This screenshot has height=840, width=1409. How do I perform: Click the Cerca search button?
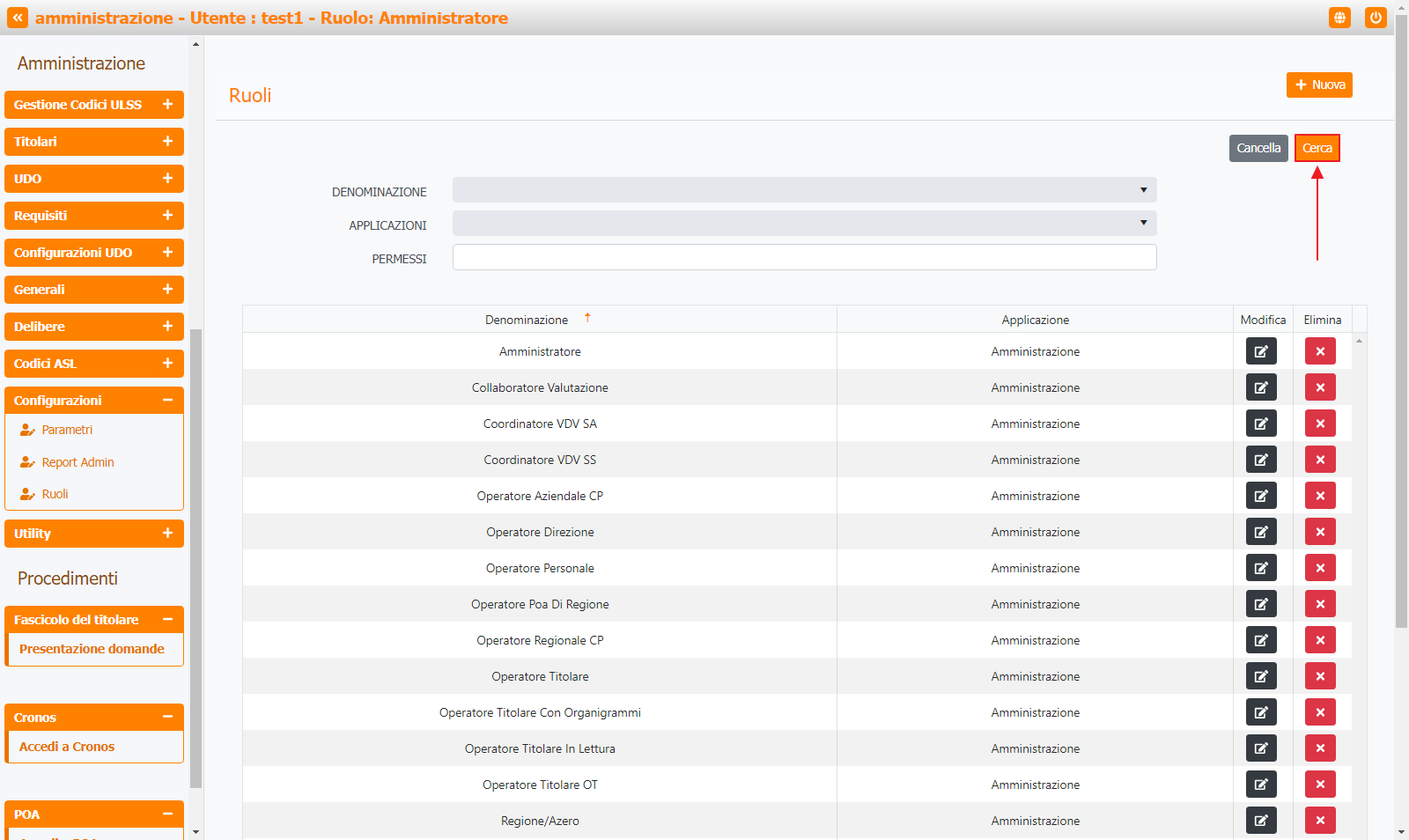1317,148
